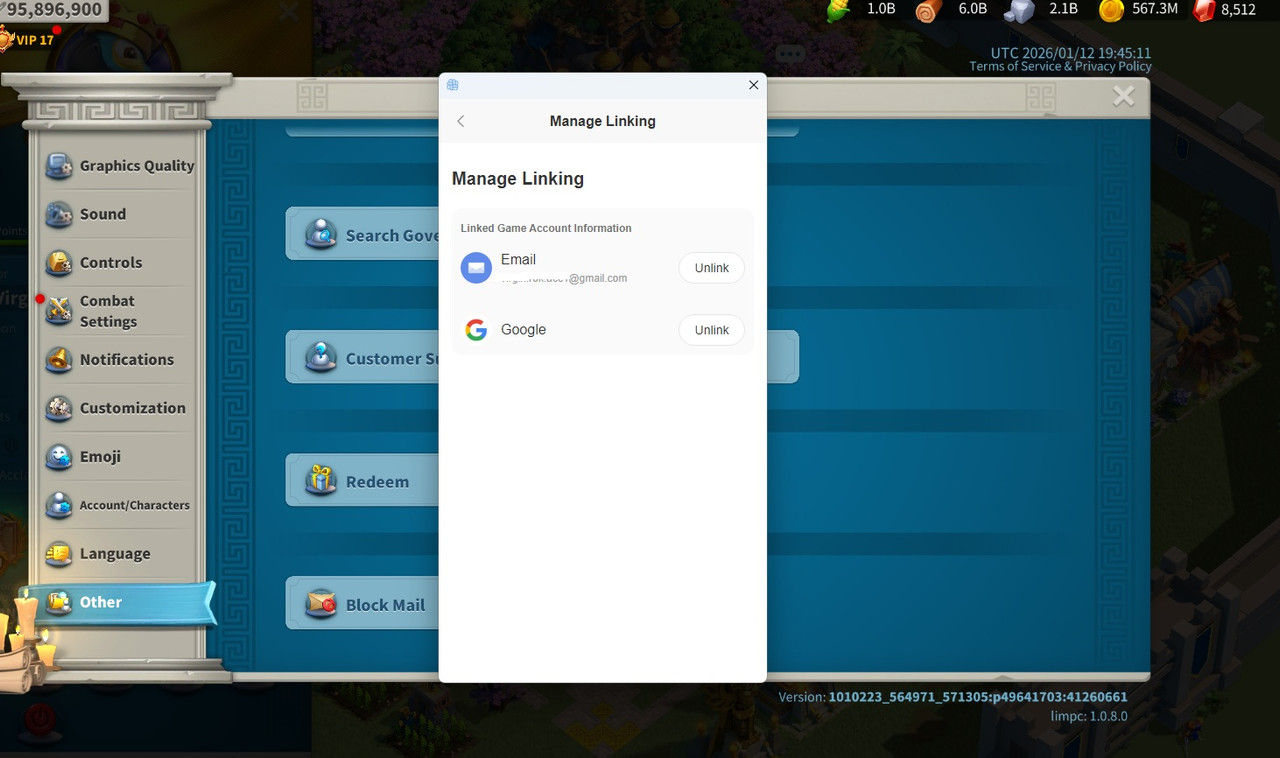Close the Manage Linking popup window
The height and width of the screenshot is (758, 1280).
click(754, 85)
